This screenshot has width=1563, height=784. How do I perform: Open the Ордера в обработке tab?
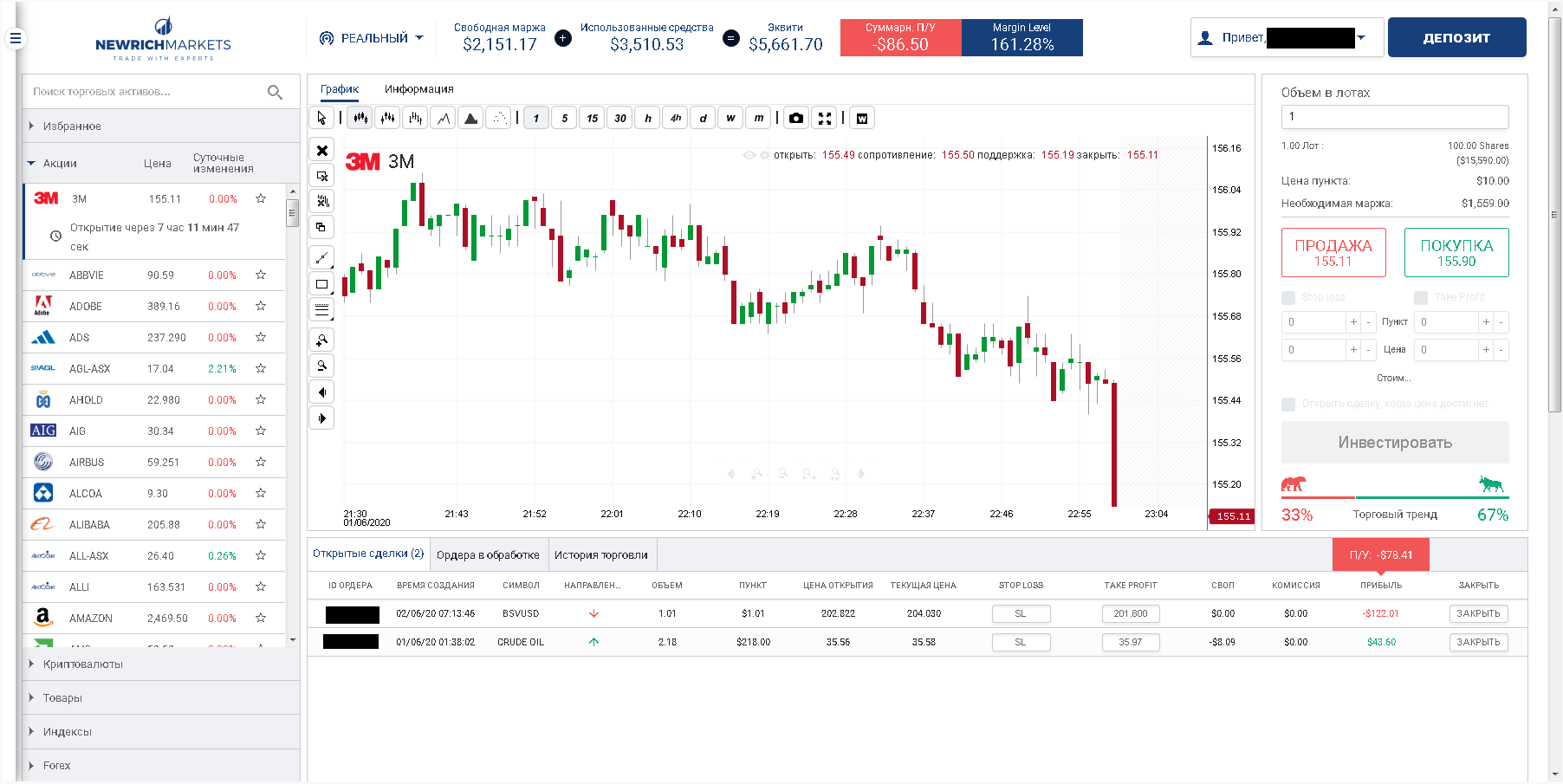(x=488, y=554)
